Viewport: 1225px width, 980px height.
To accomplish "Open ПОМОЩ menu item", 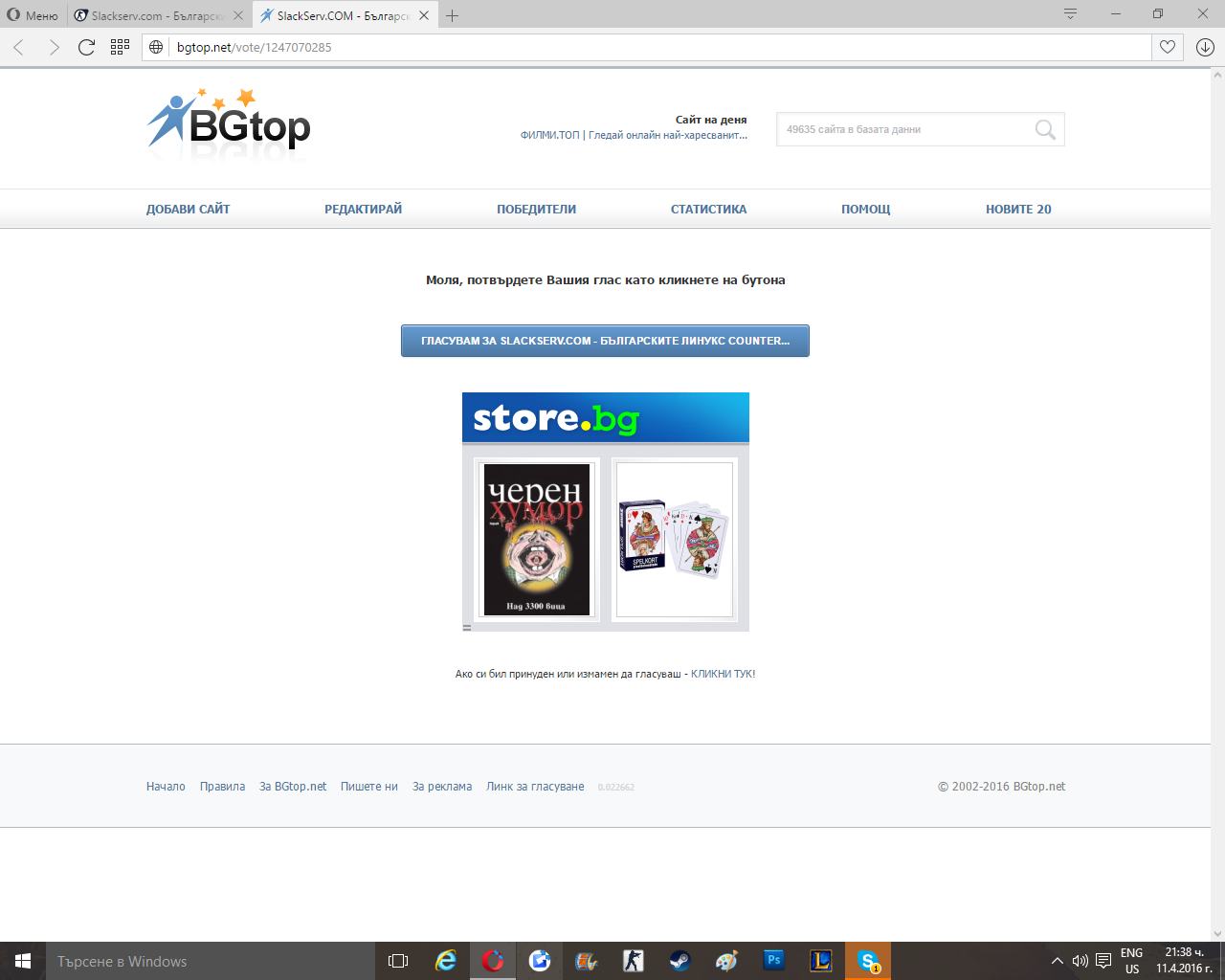I will tap(865, 209).
